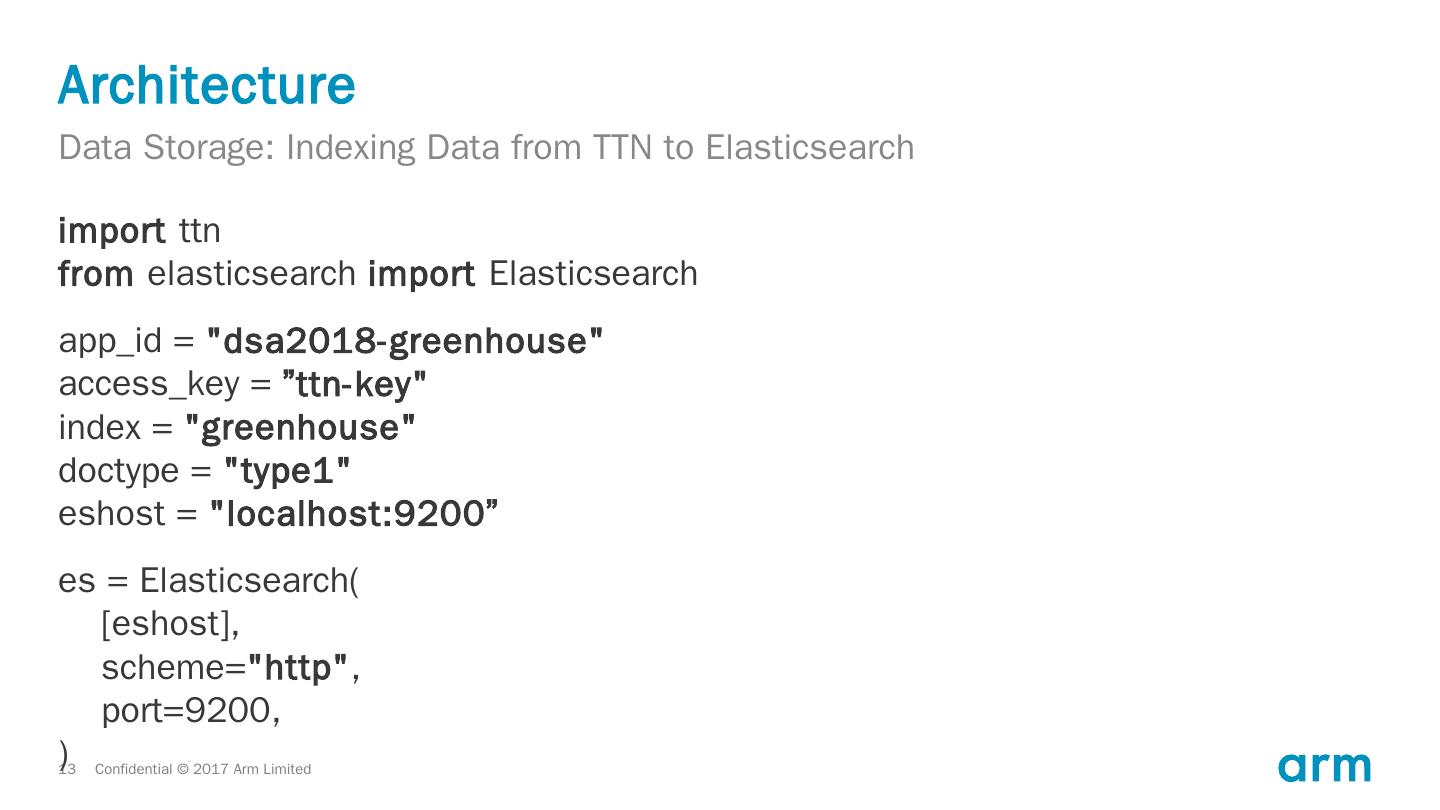Click the Data Storage subtitle text
Viewport: 1440px width, 810px height.
click(x=486, y=148)
